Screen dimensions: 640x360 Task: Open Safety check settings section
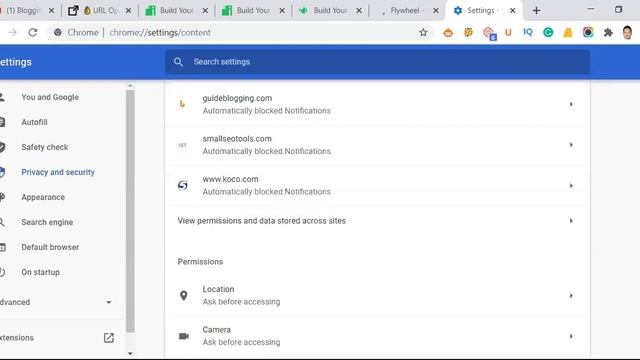44,147
